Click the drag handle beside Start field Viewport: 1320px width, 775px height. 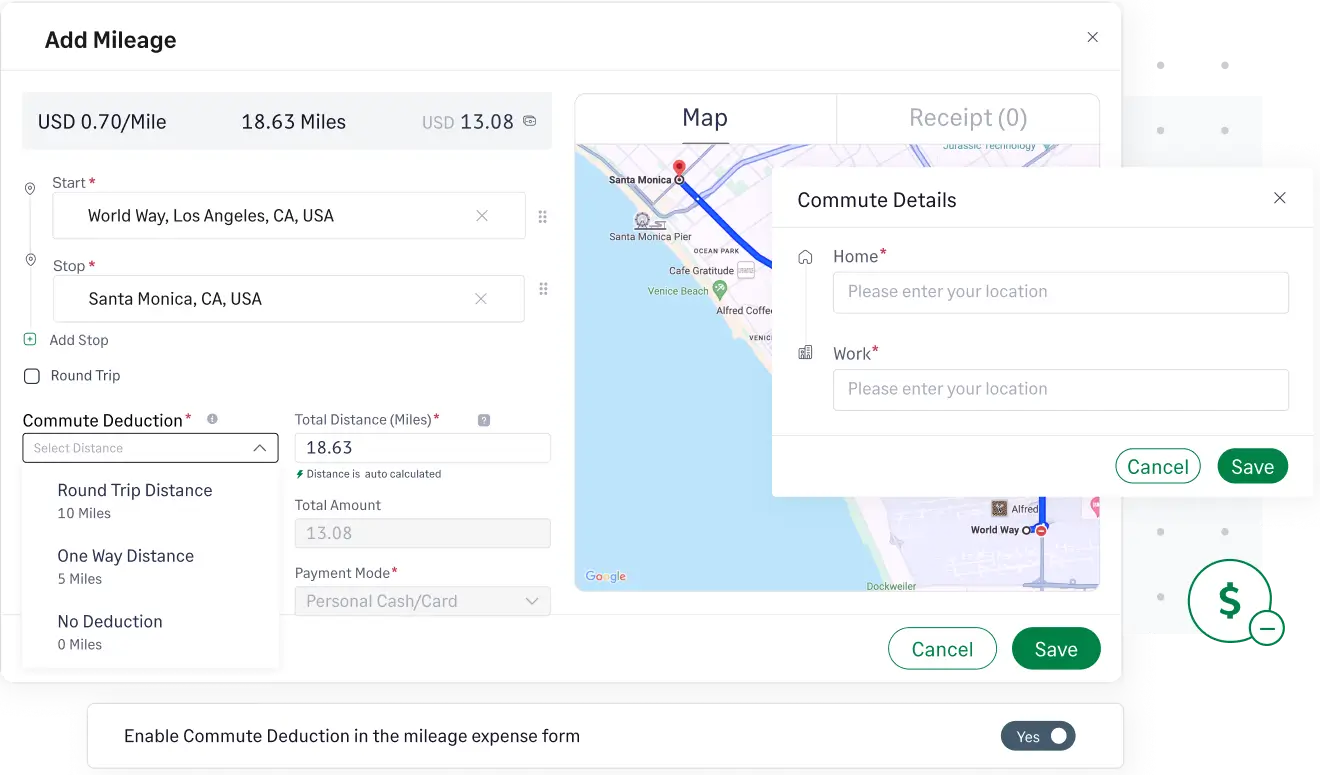(x=543, y=217)
